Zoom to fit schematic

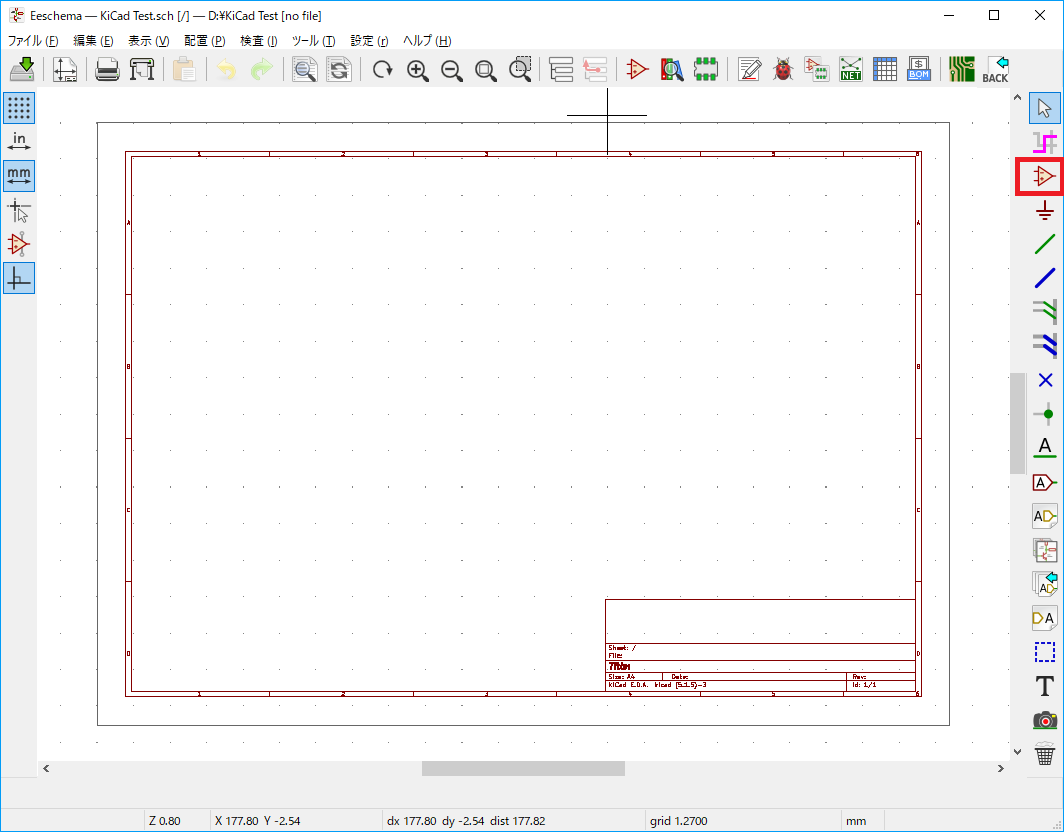(486, 69)
